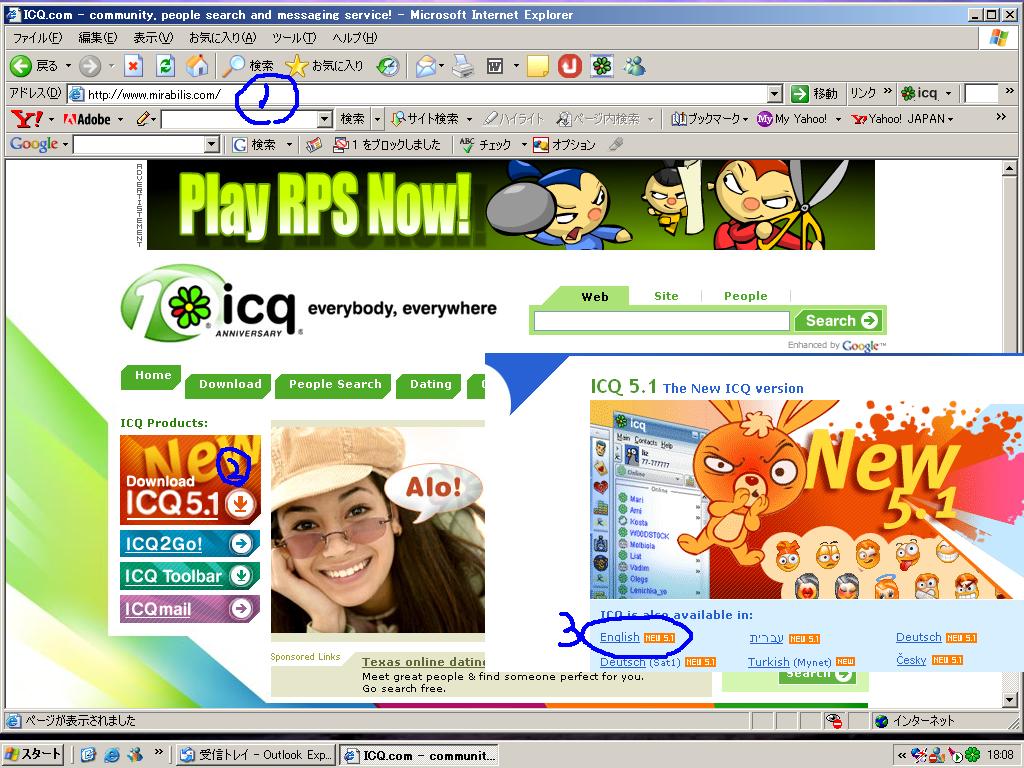Open Favorites star icon
This screenshot has width=1024, height=768.
pos(324,65)
